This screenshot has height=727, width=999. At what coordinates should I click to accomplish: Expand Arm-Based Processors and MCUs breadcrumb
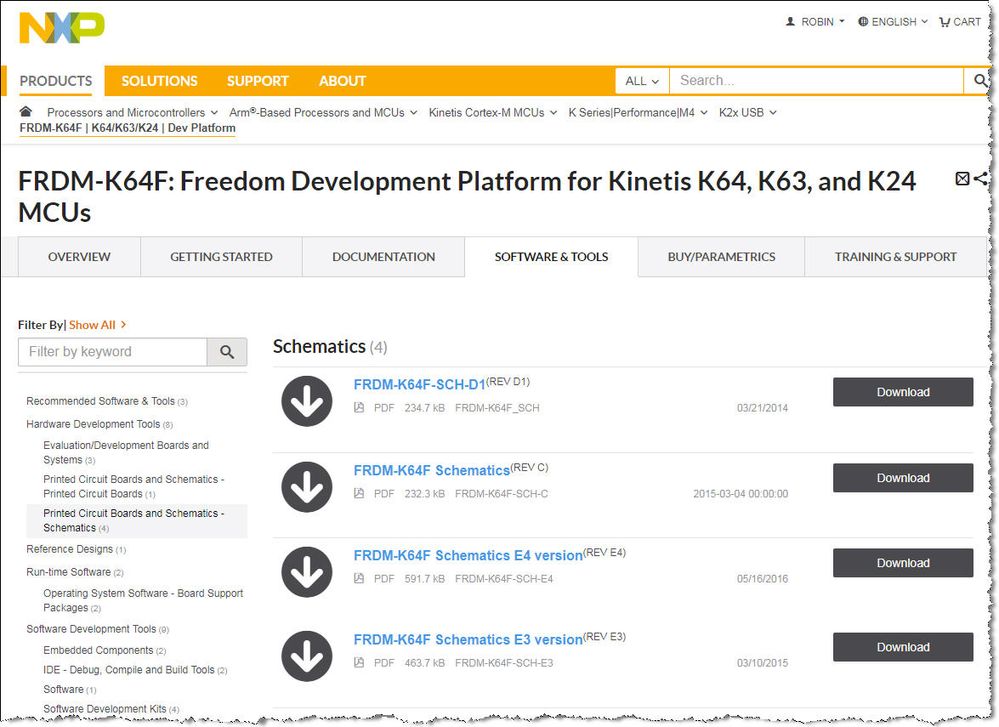(323, 112)
